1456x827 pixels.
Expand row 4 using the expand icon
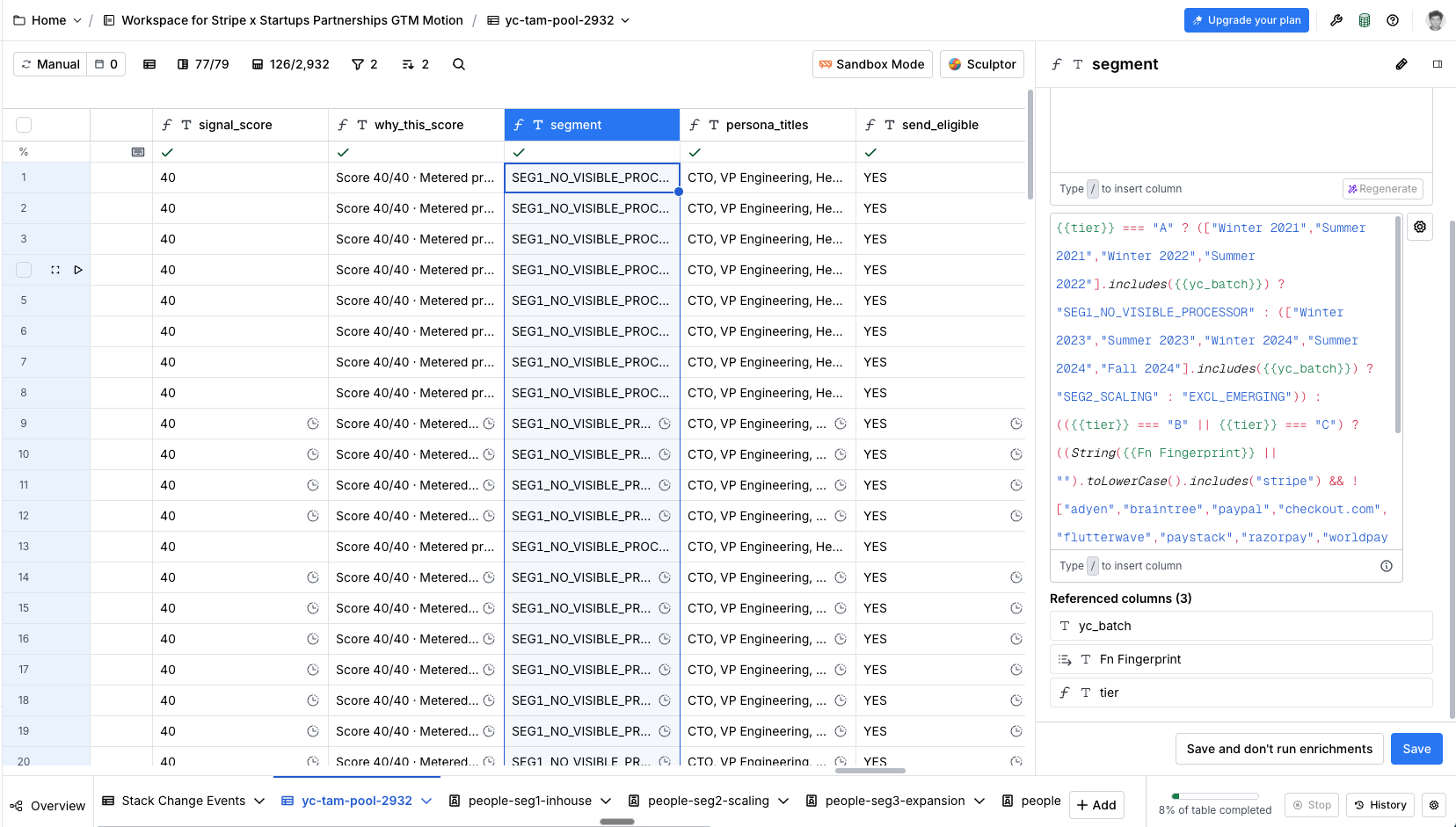pyautogui.click(x=55, y=270)
